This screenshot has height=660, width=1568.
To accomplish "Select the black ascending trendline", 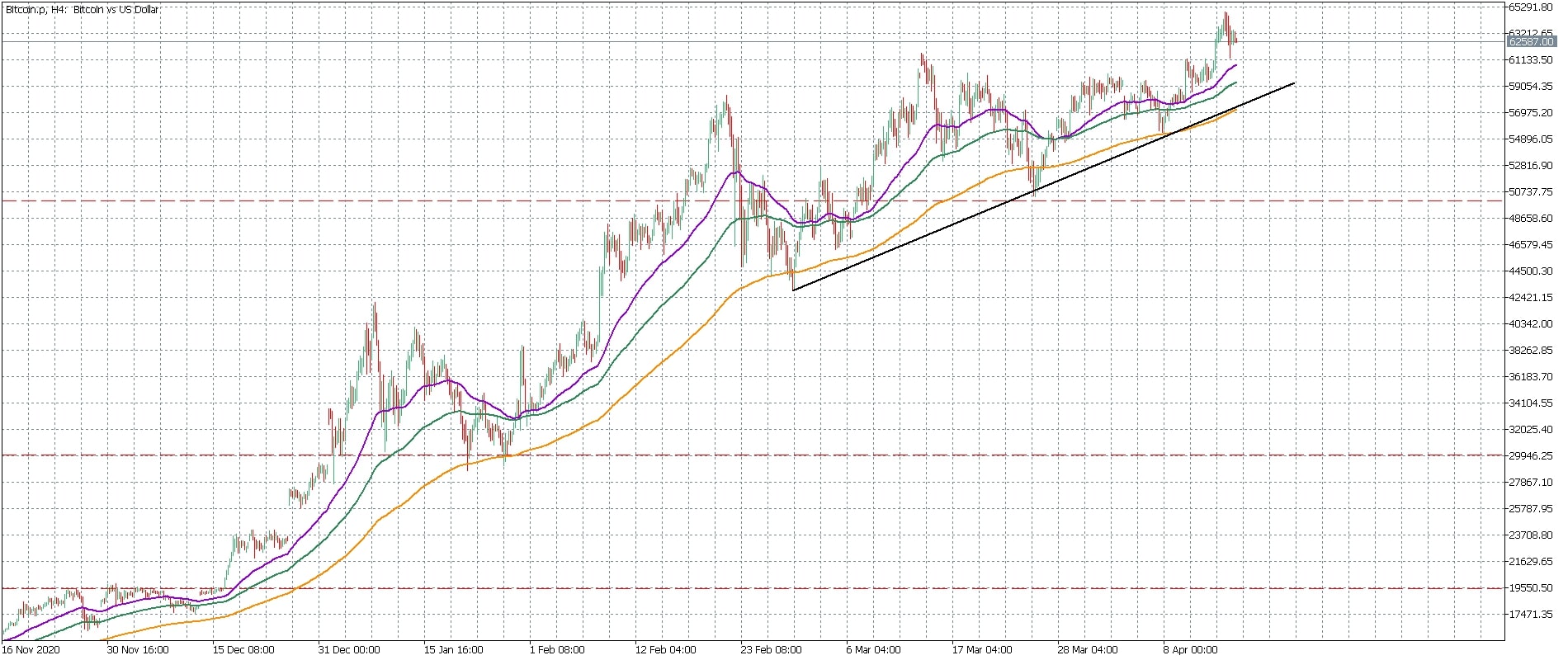I will tap(1043, 186).
